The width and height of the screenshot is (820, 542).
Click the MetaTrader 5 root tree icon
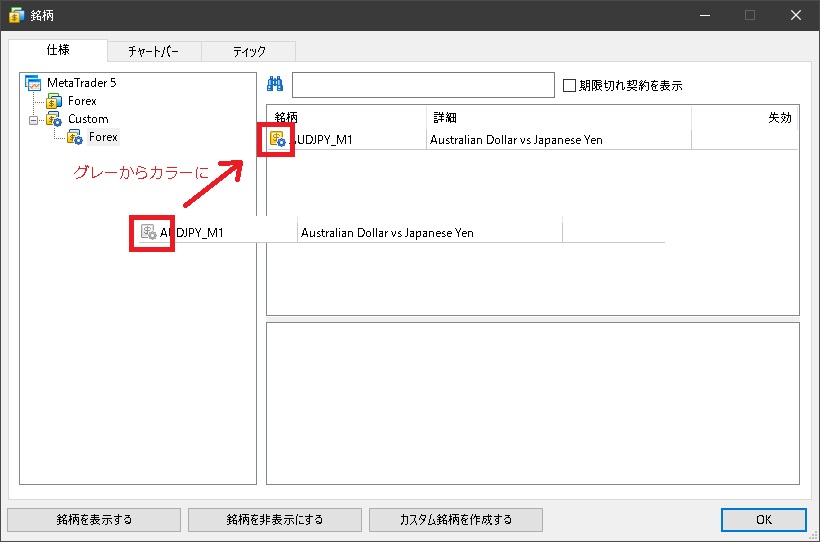(x=33, y=83)
